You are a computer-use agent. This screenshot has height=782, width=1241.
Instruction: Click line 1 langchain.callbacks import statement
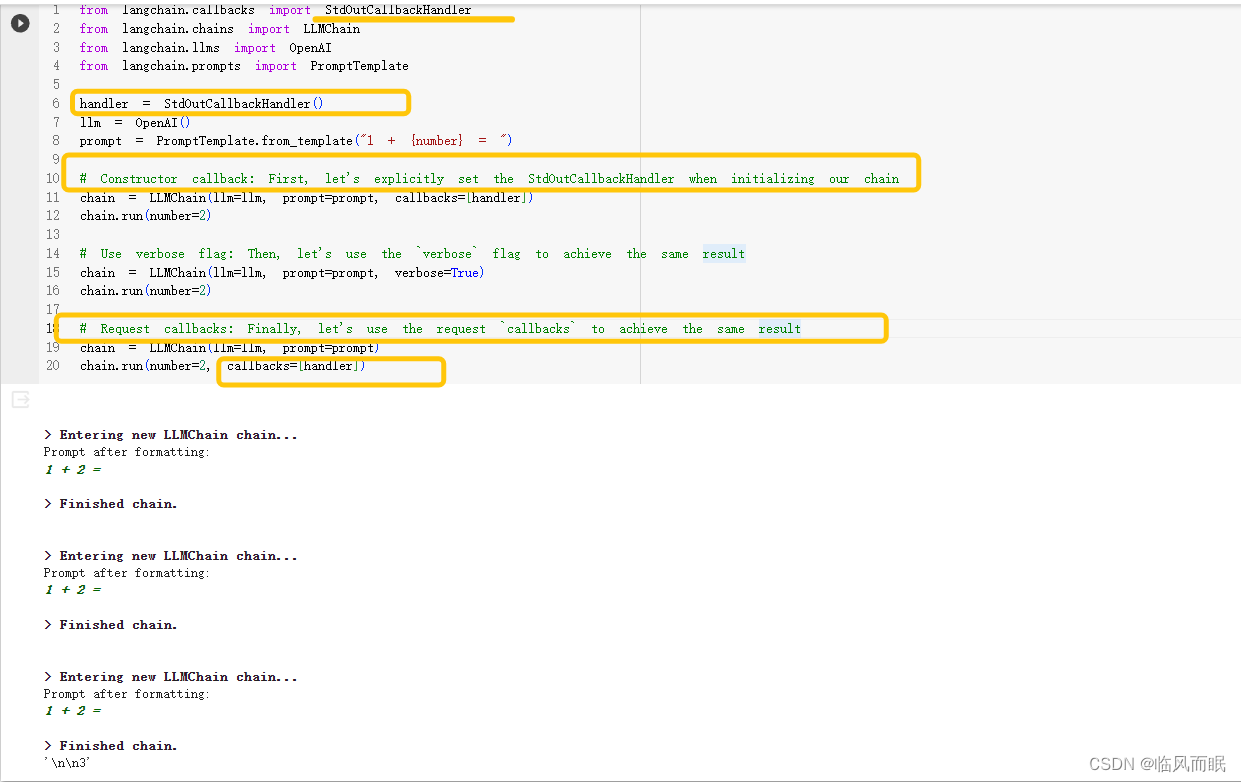(x=275, y=10)
